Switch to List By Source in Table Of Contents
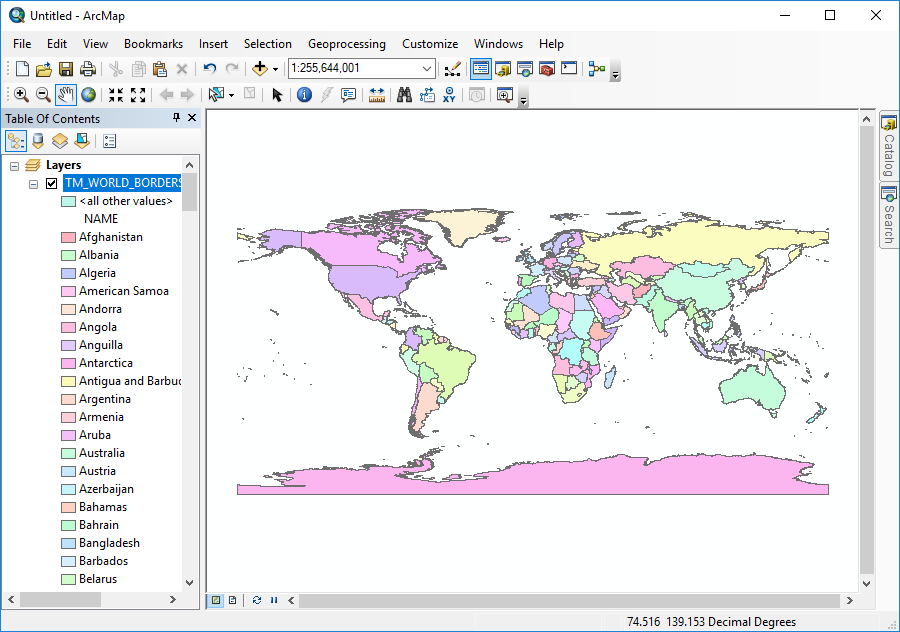The height and width of the screenshot is (632, 900). [x=37, y=140]
